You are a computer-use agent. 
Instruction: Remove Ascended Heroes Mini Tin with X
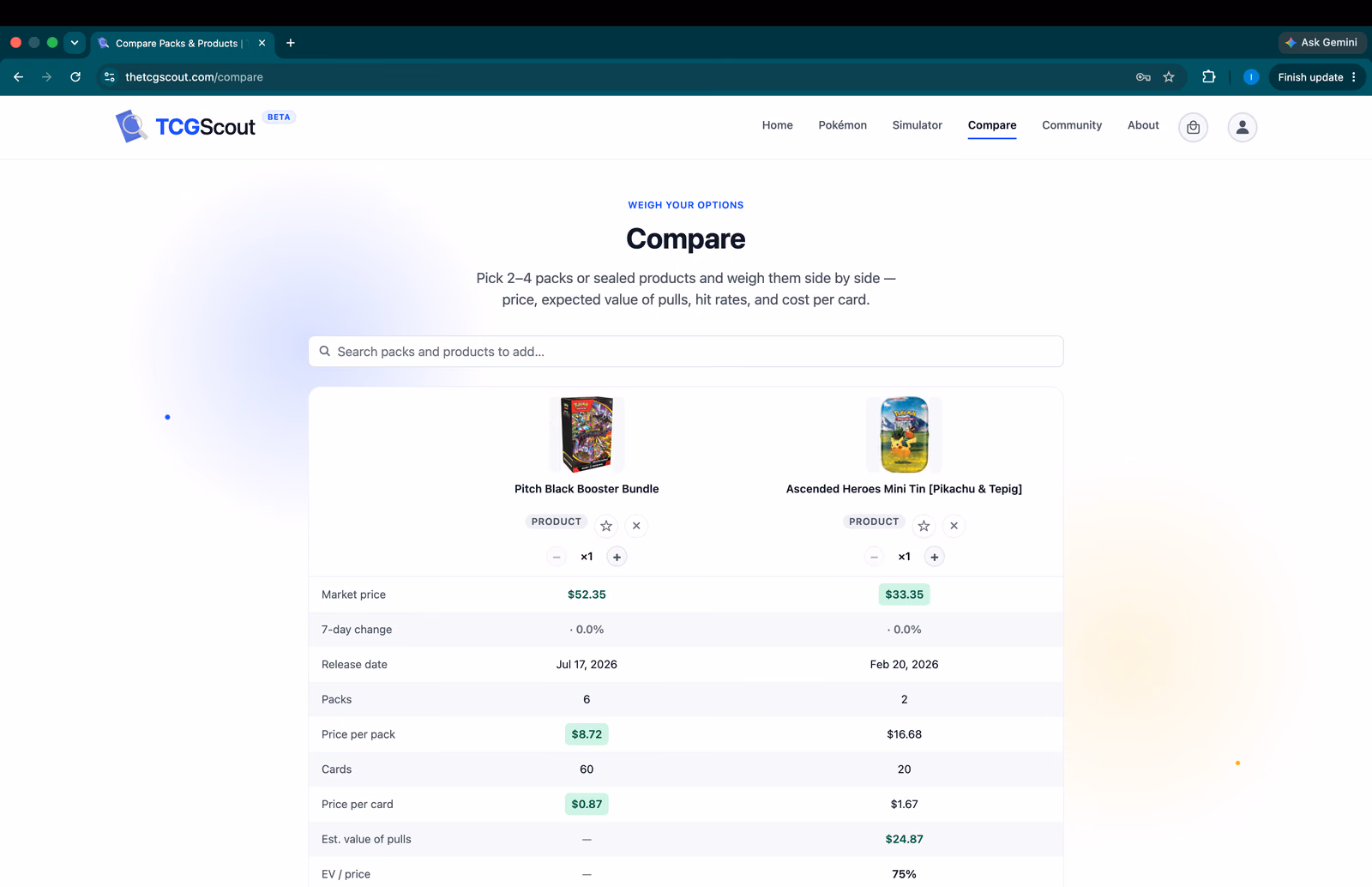click(x=954, y=526)
